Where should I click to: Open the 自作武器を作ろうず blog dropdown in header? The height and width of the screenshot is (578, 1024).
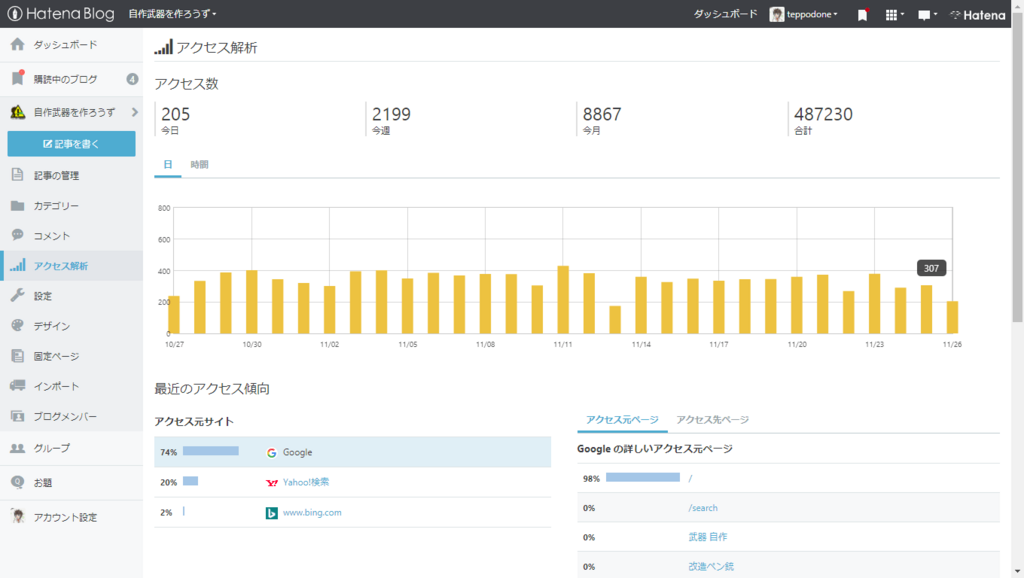(172, 14)
